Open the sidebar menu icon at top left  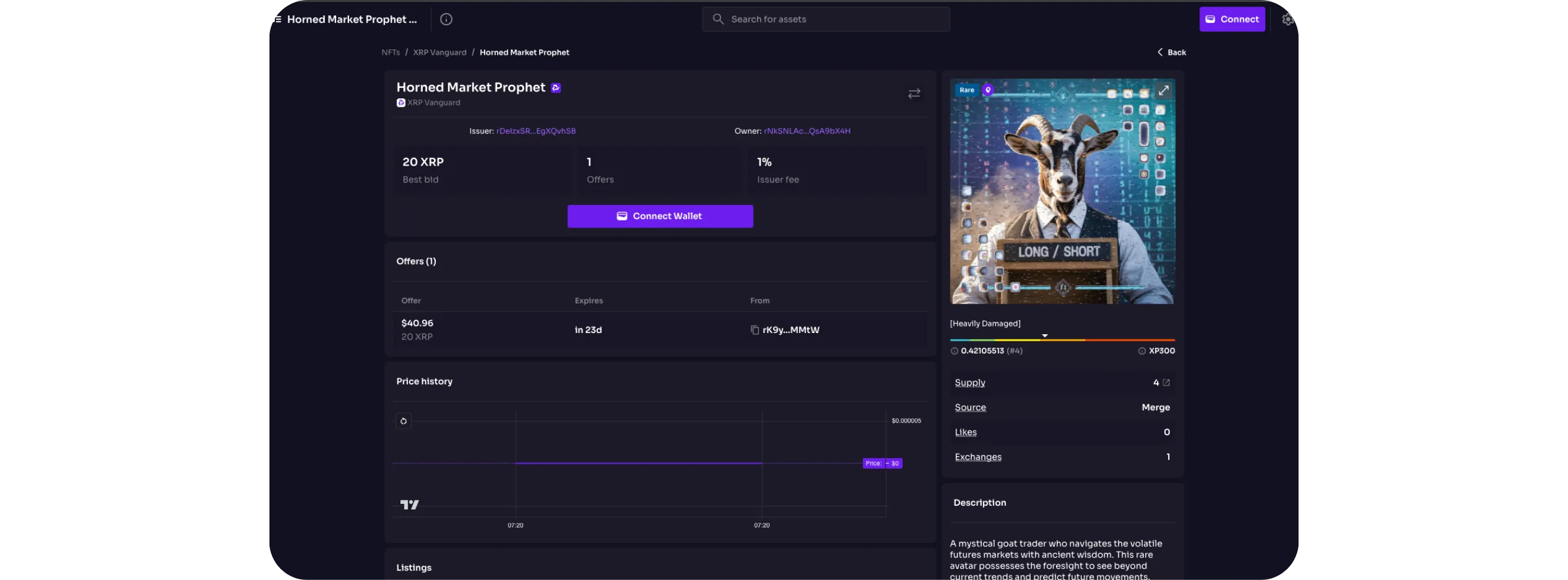tap(276, 19)
